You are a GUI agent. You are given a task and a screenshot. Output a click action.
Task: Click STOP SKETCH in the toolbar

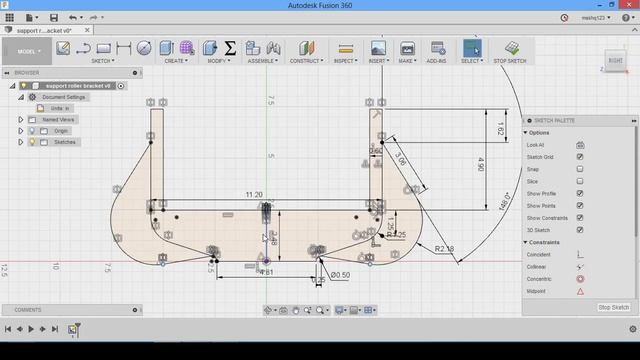click(510, 51)
